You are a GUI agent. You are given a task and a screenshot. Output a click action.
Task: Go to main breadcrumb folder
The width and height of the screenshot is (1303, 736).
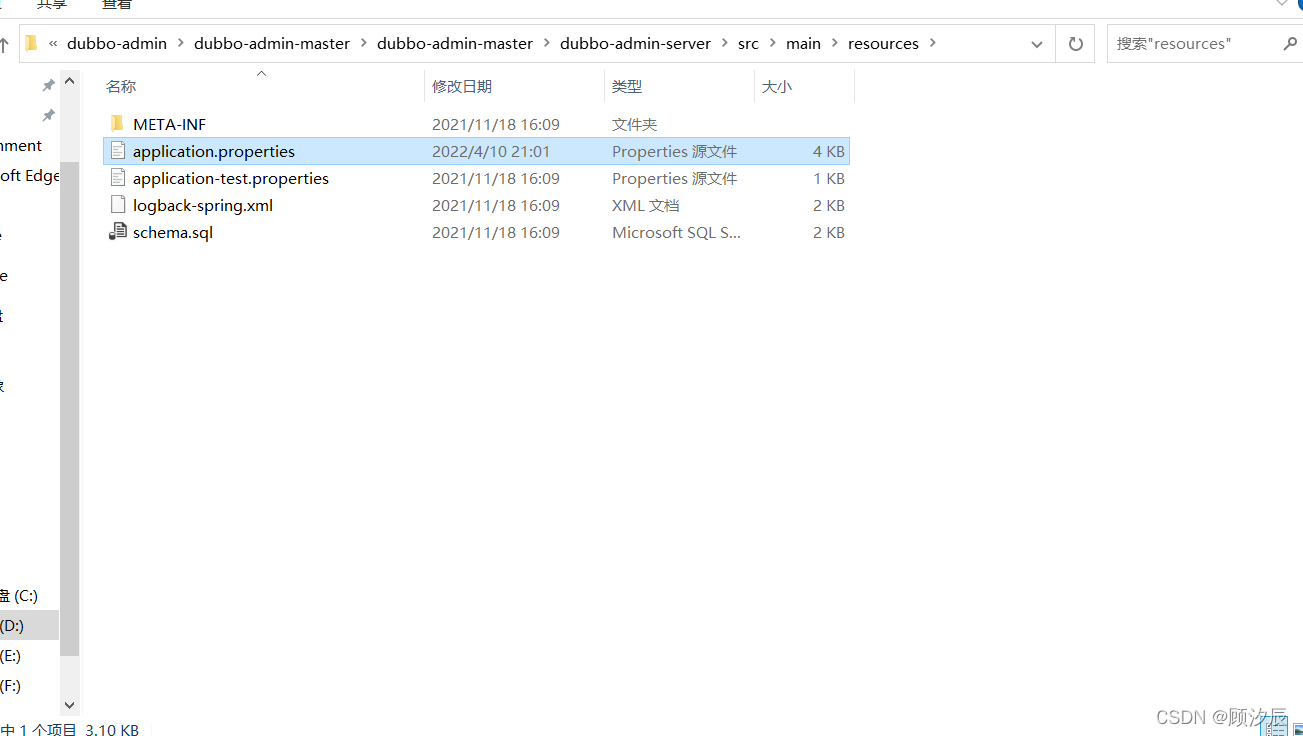803,43
